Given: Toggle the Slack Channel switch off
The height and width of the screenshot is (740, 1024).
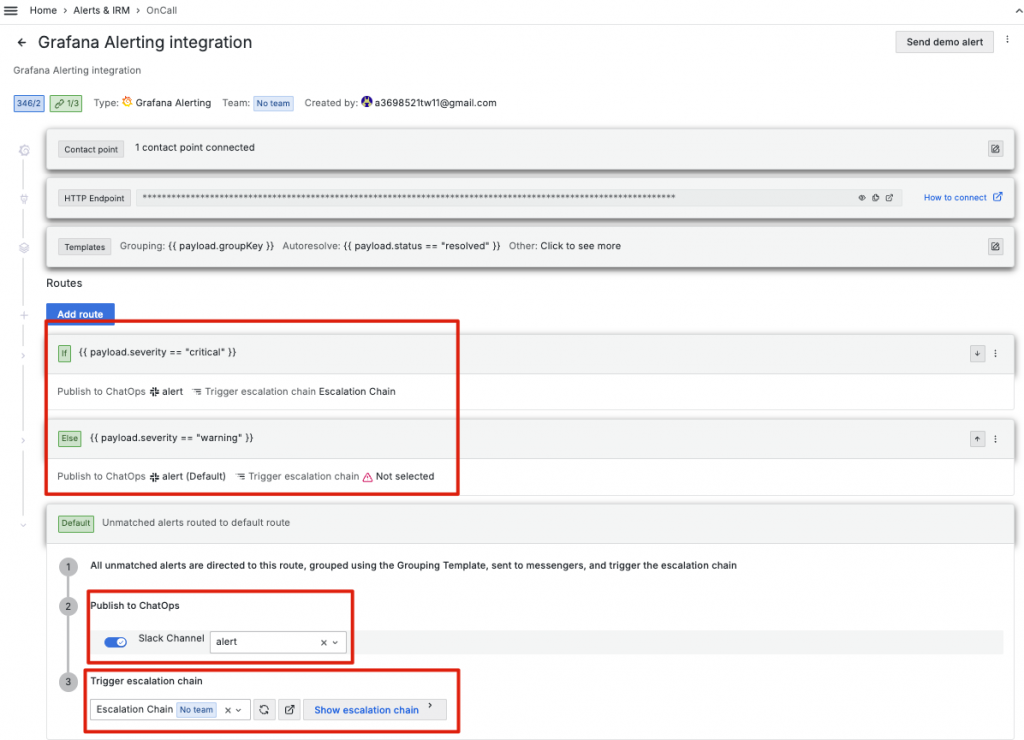Looking at the screenshot, I should coord(116,642).
